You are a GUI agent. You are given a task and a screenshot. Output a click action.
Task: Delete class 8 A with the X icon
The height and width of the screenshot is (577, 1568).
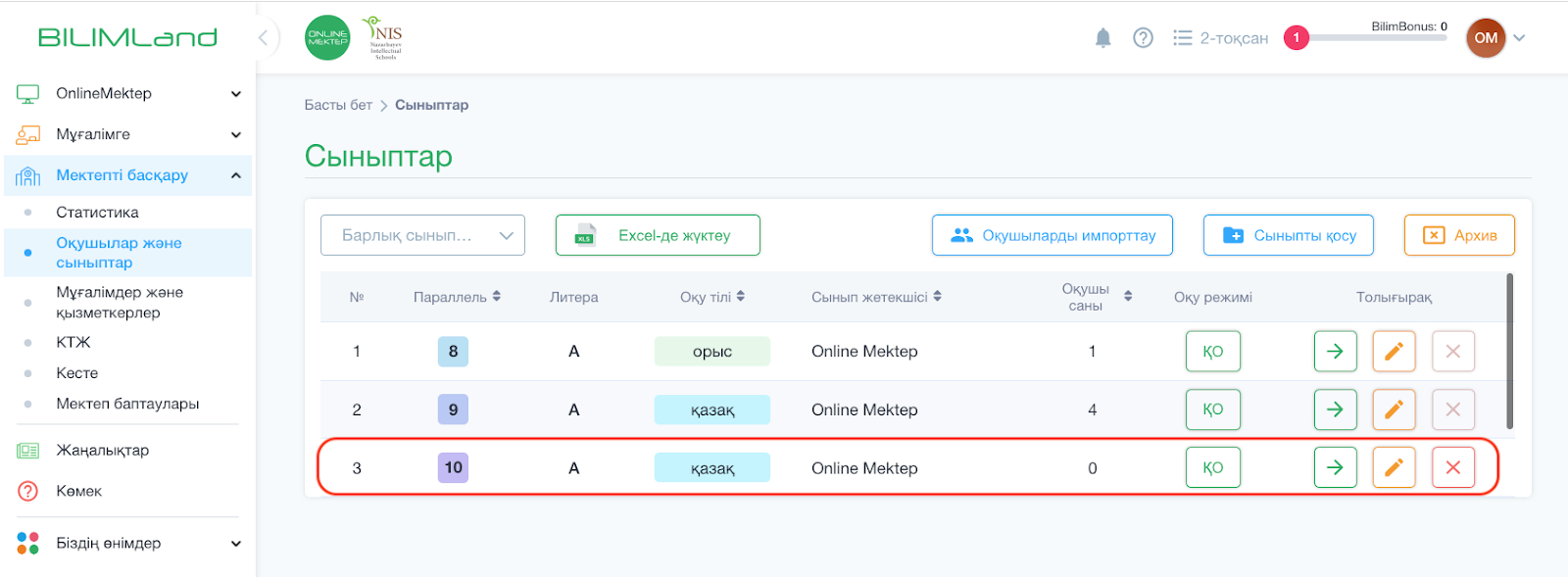point(1452,351)
